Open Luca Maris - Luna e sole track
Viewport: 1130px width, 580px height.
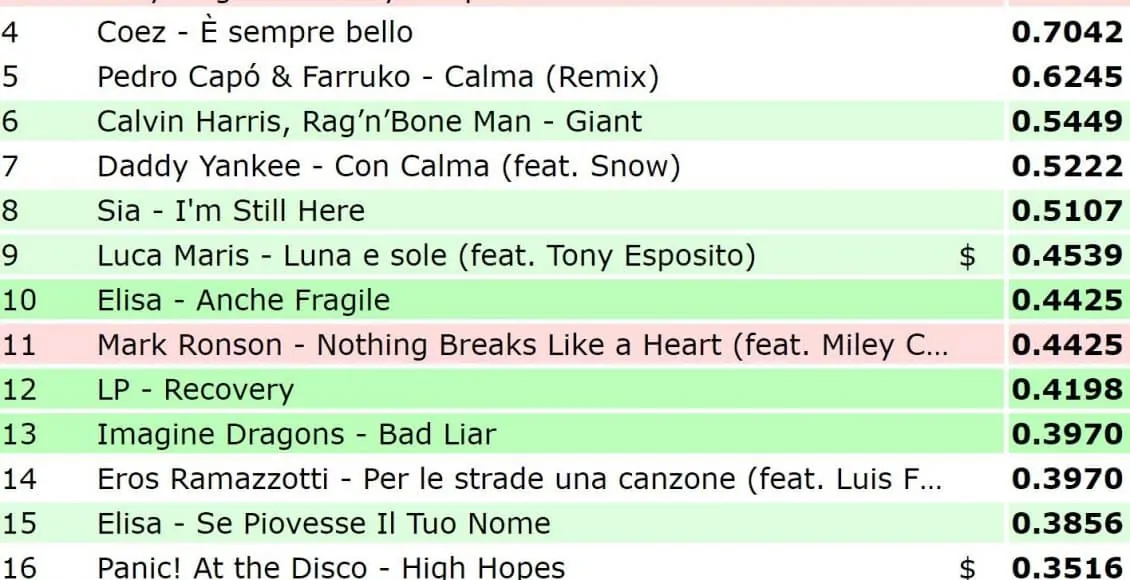[x=425, y=256]
